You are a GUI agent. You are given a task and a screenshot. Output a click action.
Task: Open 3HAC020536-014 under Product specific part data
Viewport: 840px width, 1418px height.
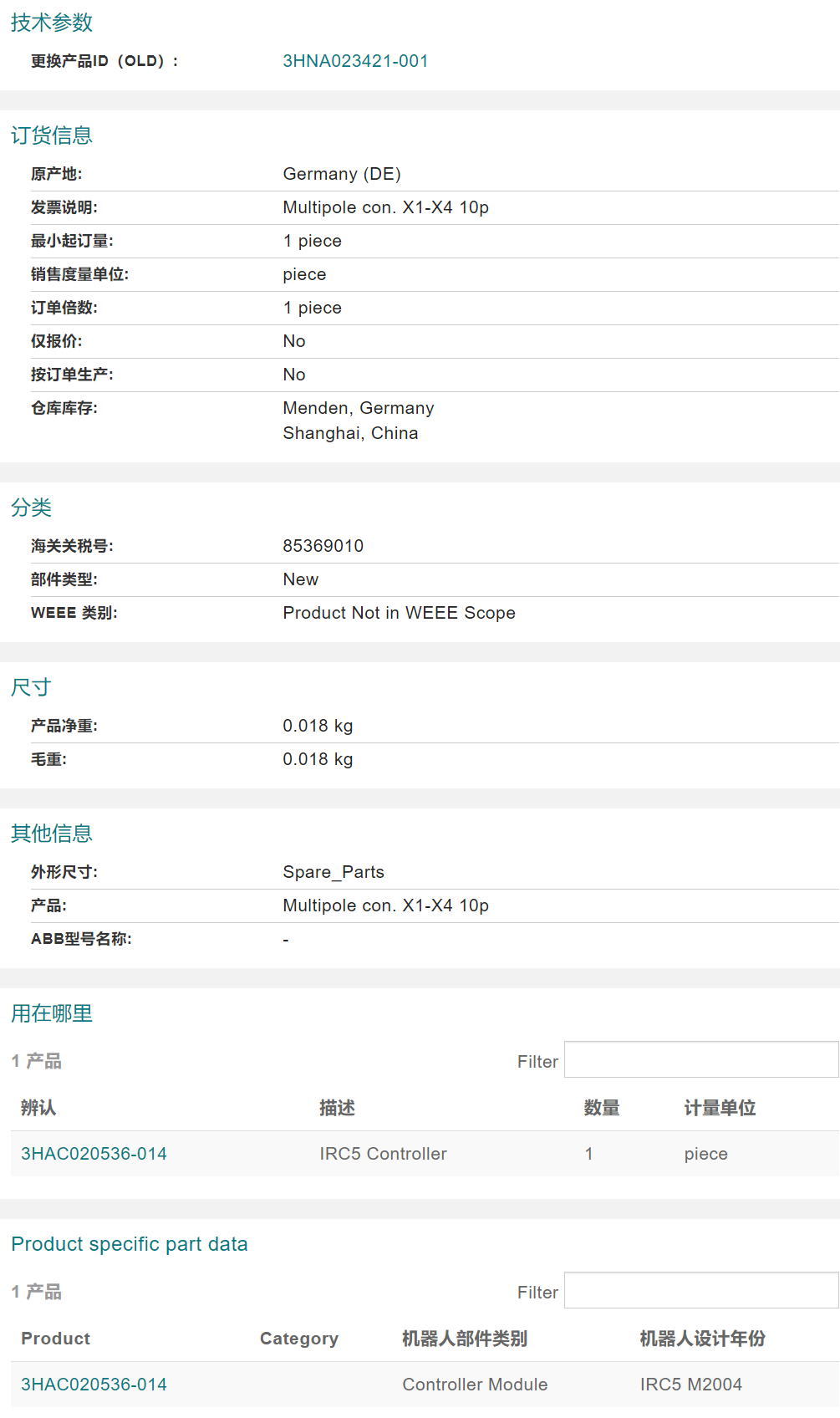94,1385
